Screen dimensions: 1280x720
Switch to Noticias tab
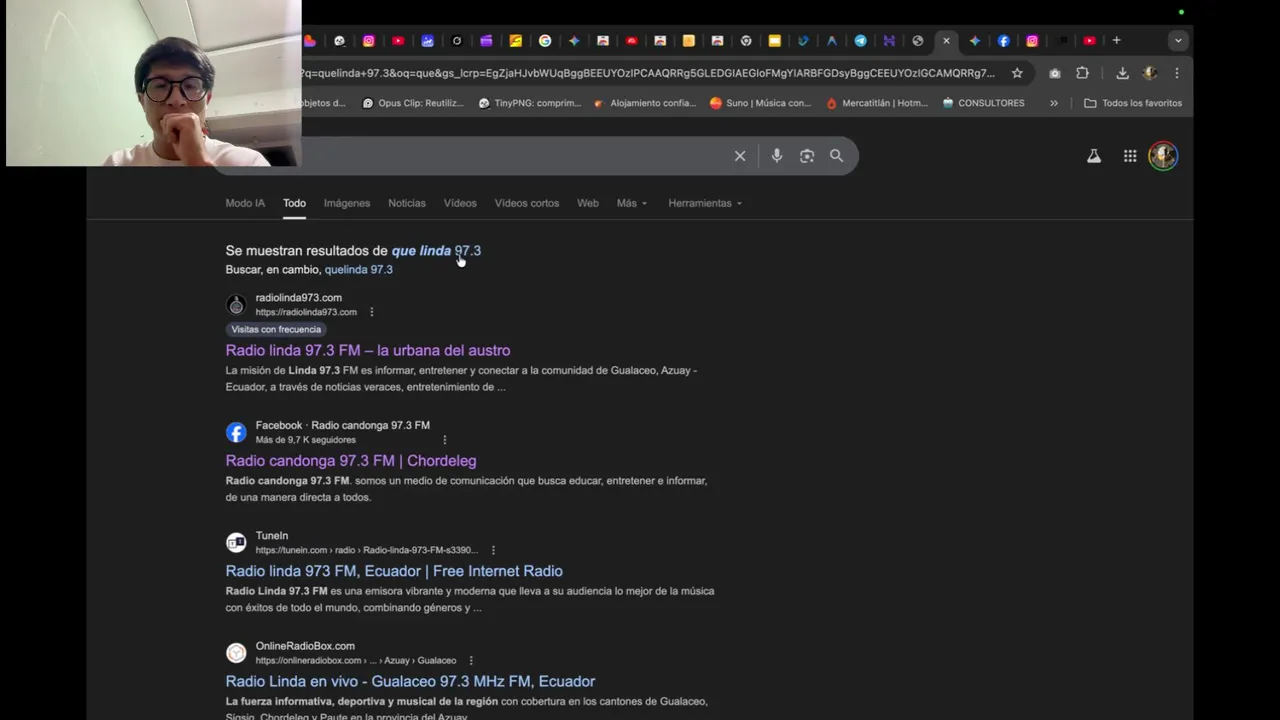(407, 203)
